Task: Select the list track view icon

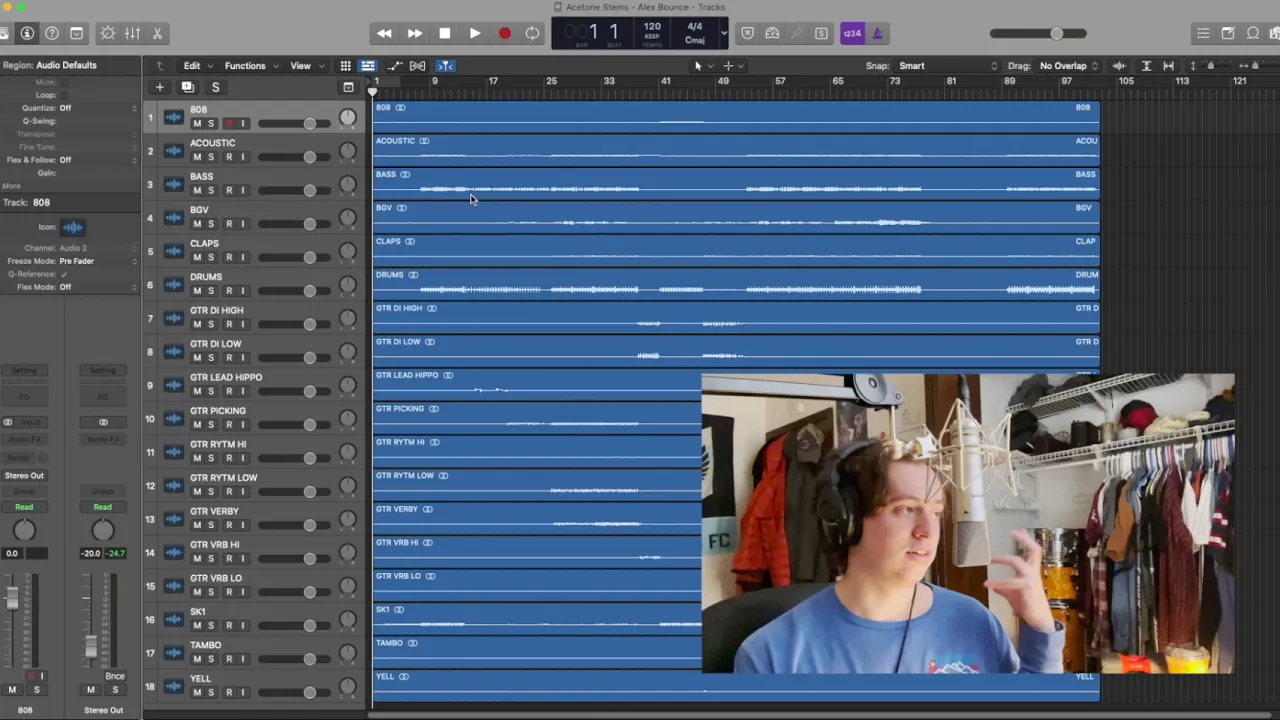Action: point(368,66)
